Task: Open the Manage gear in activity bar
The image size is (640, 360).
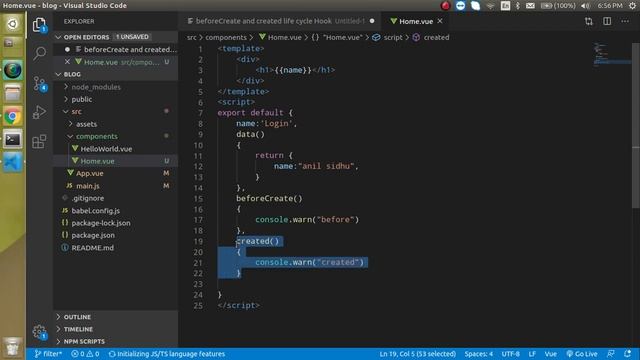Action: click(39, 331)
